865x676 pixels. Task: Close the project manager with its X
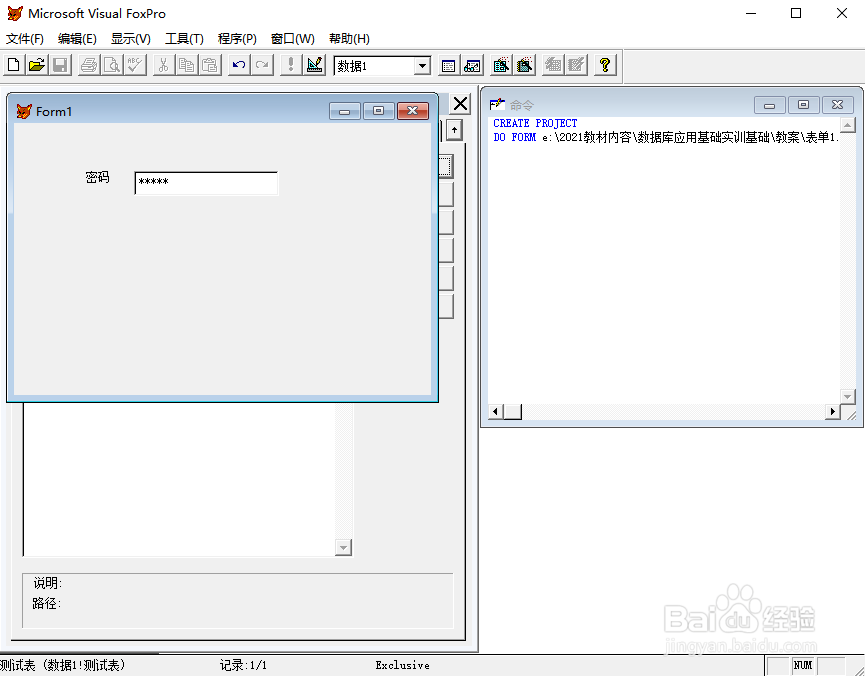click(x=460, y=104)
